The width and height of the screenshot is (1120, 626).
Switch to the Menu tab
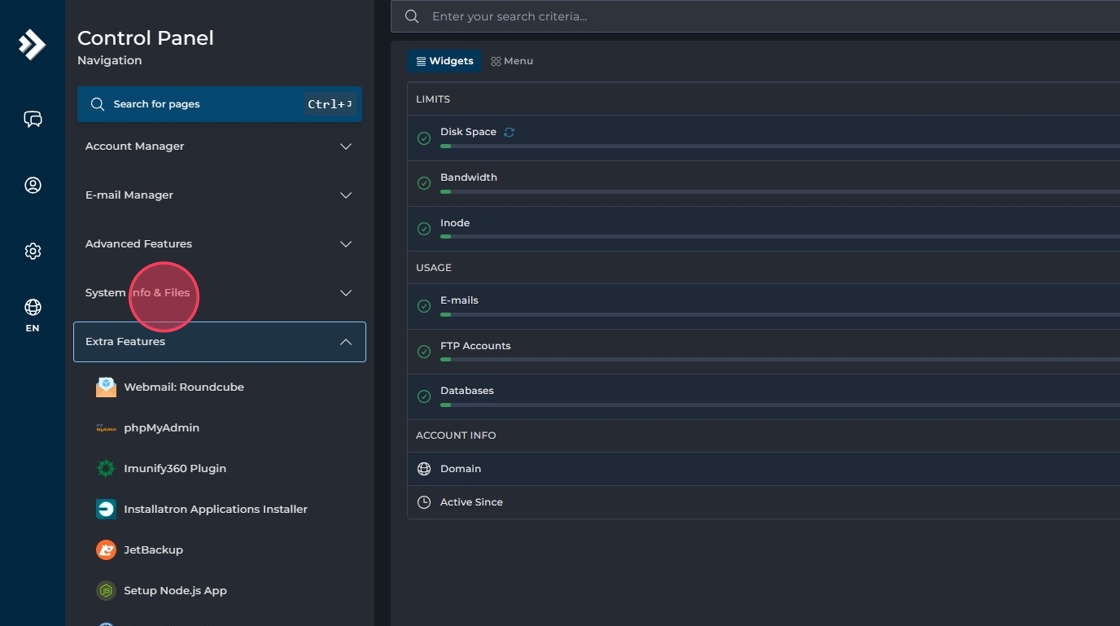point(512,61)
